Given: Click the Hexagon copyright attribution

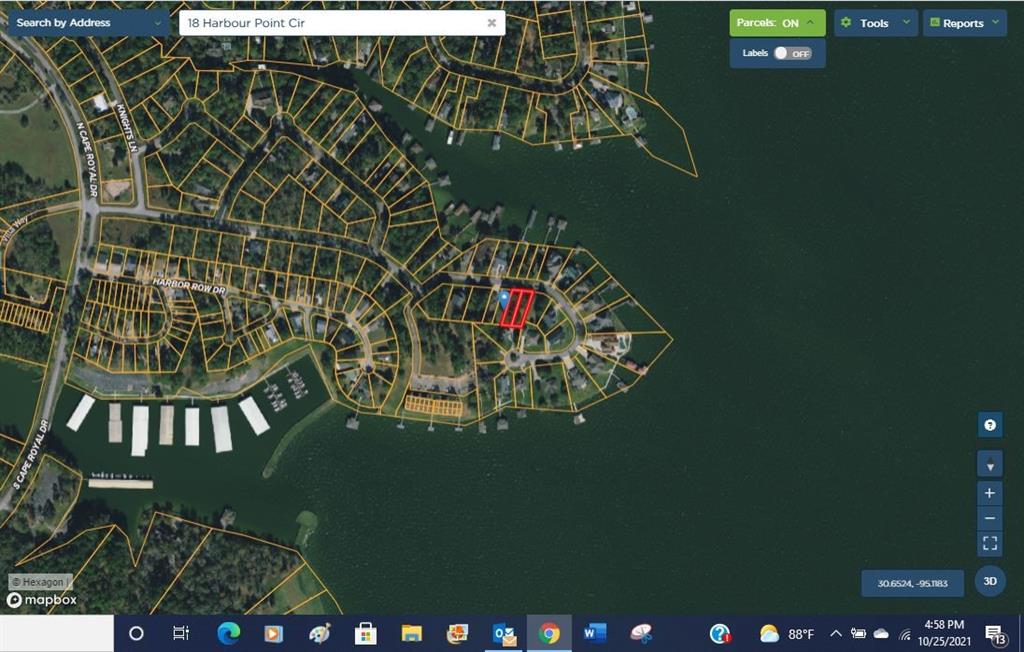Looking at the screenshot, I should (x=40, y=582).
